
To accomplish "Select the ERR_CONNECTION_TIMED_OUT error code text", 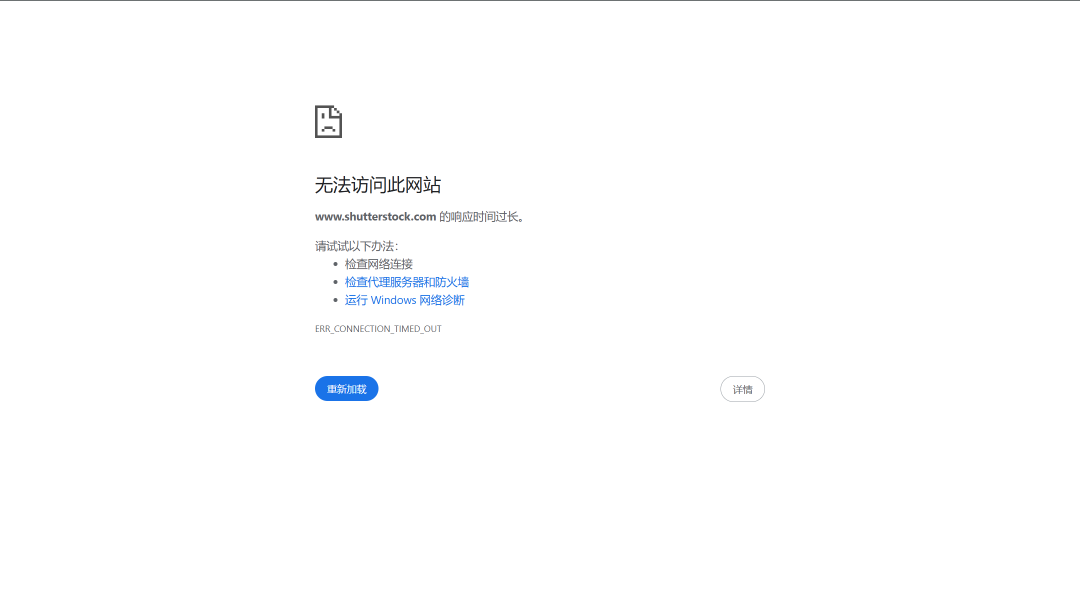I will tap(378, 329).
